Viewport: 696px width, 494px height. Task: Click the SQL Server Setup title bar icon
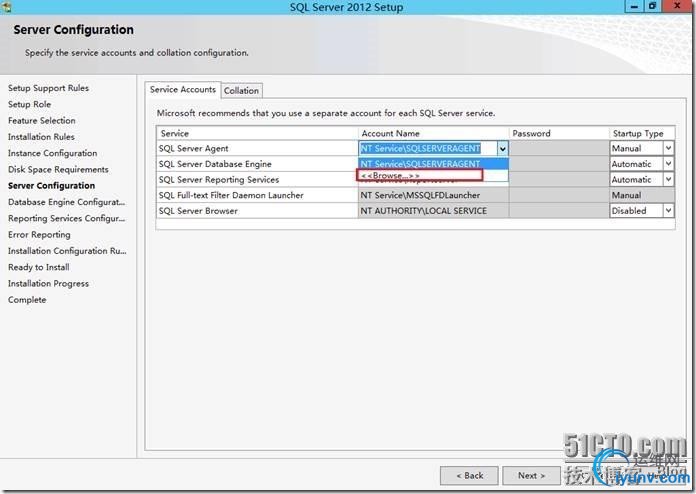click(x=6, y=6)
